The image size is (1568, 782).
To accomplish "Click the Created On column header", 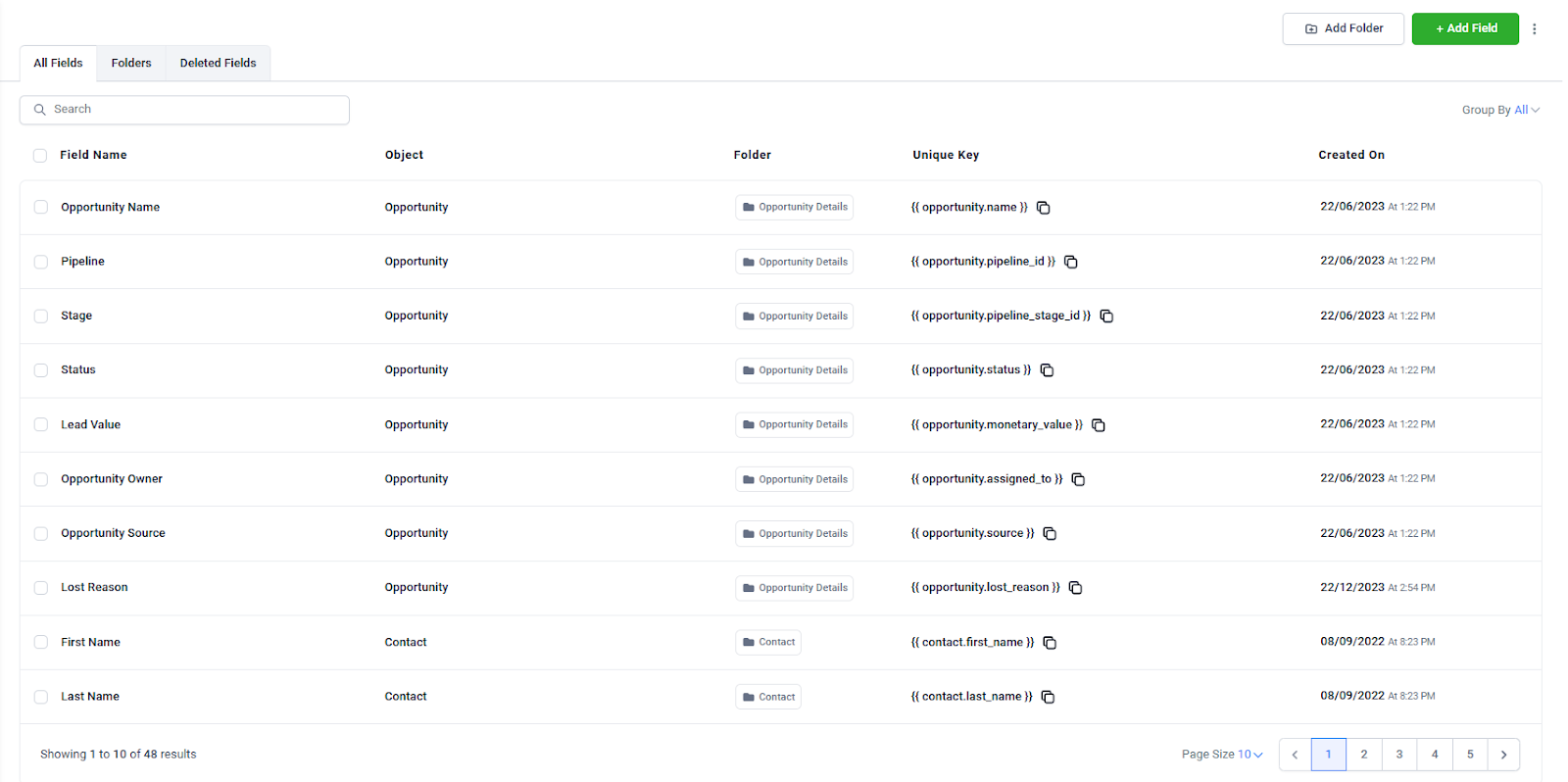I will pos(1351,155).
